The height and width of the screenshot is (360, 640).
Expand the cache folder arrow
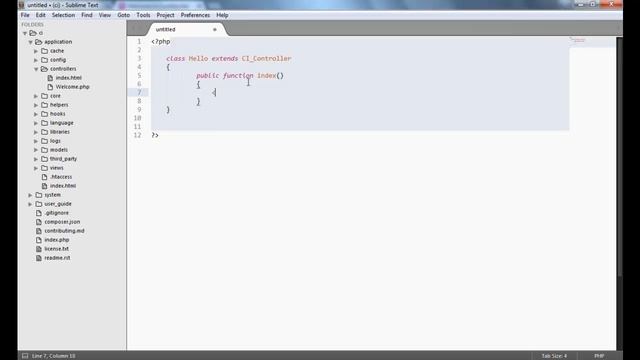tap(36, 51)
